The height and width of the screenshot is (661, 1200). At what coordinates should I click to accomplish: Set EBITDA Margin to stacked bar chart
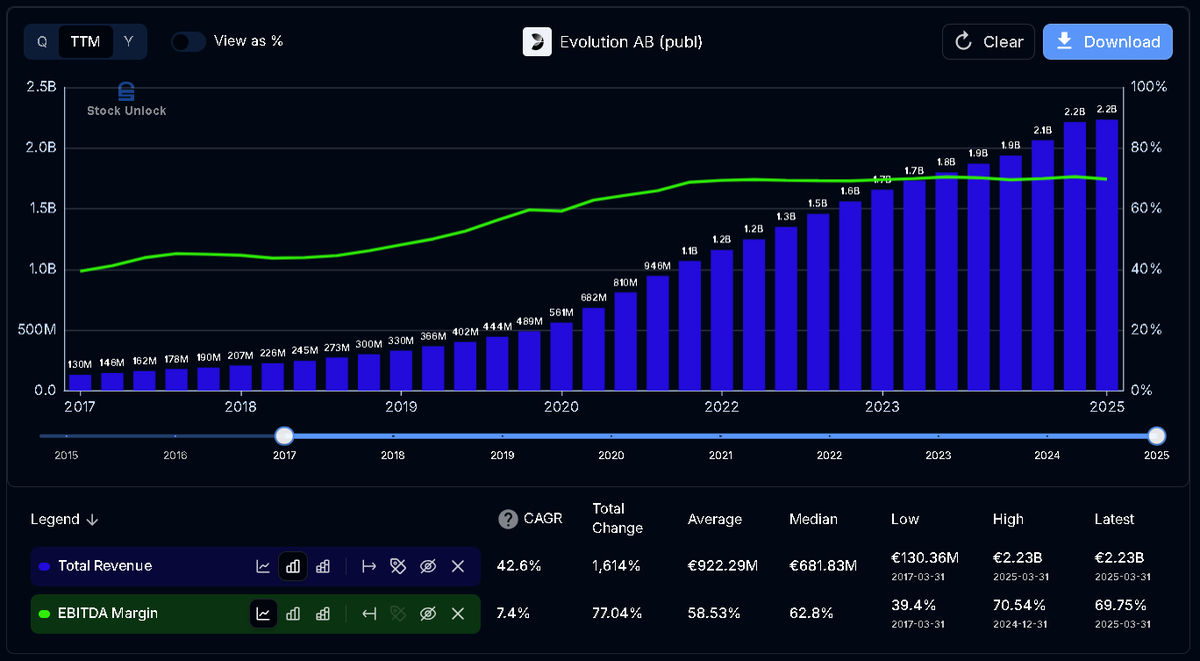click(x=323, y=613)
